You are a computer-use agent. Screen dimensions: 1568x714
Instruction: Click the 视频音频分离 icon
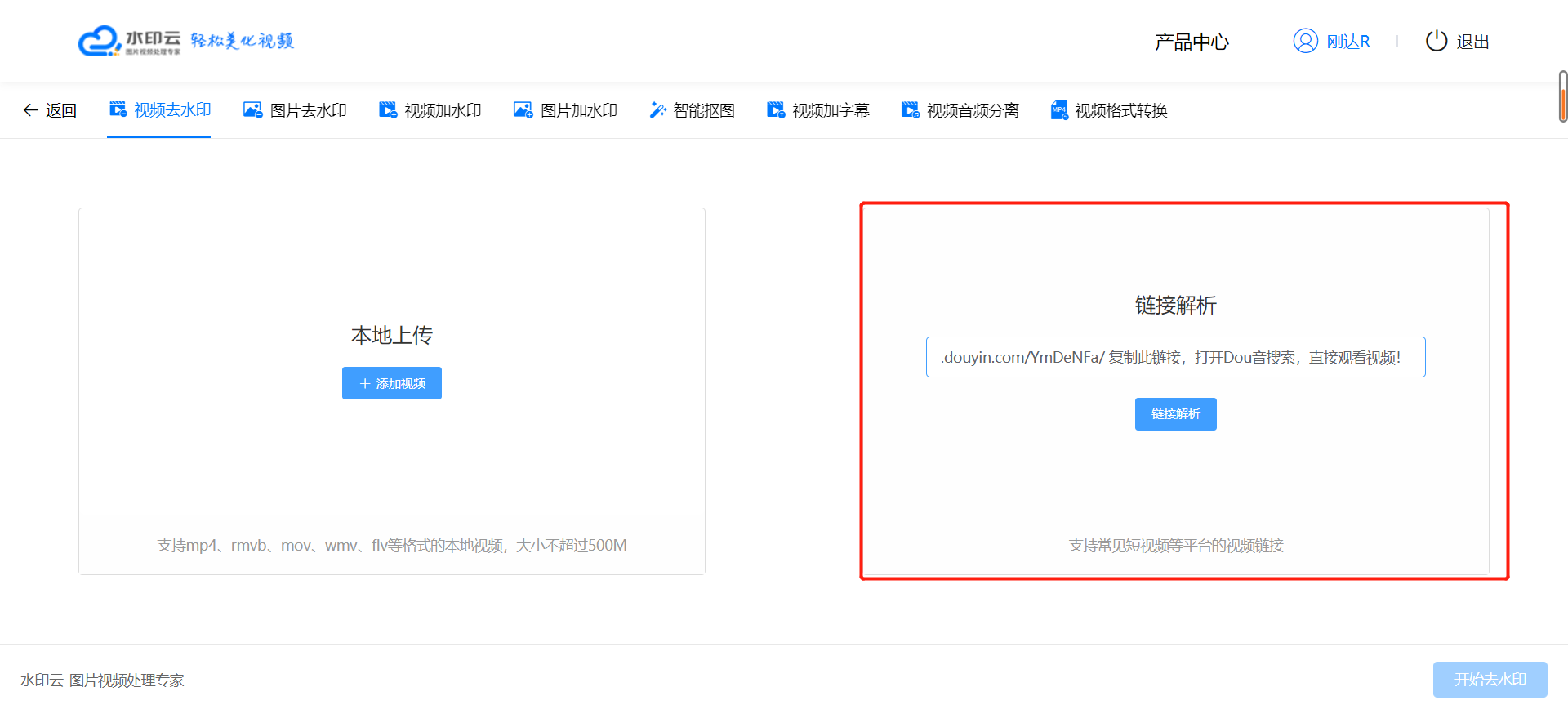(x=910, y=109)
